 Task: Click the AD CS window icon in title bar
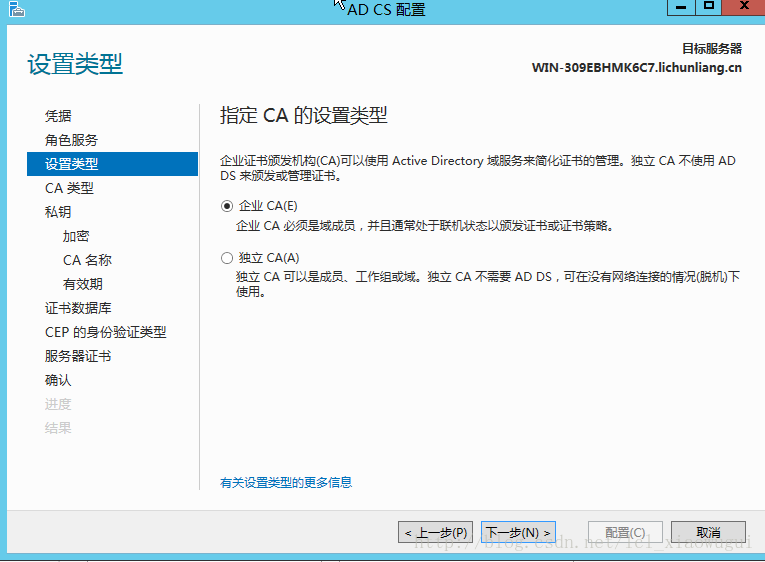tap(17, 9)
